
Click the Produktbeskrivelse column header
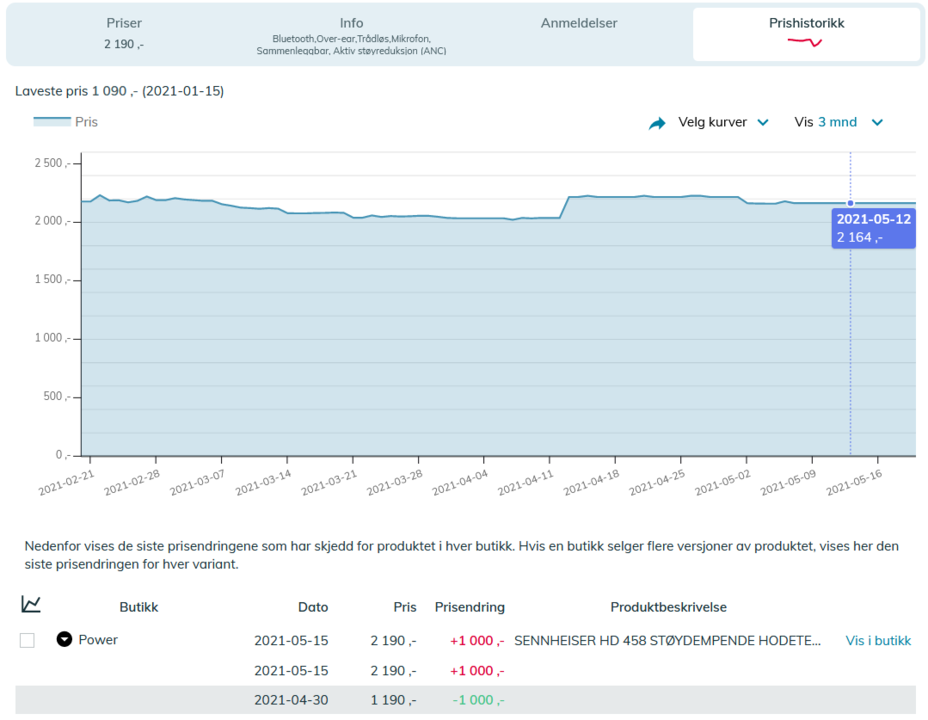[x=668, y=607]
